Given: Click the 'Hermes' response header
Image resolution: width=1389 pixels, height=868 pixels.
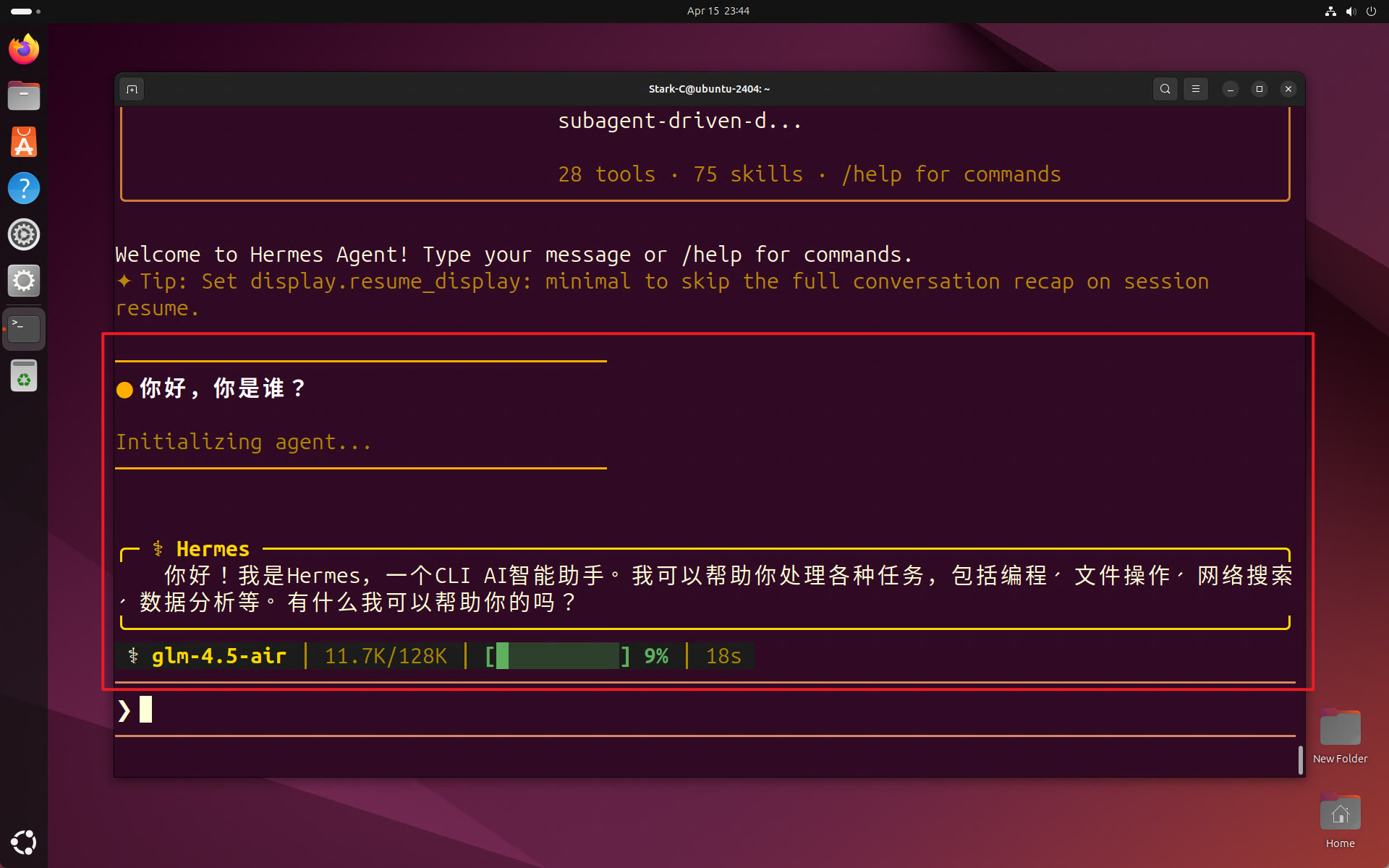Looking at the screenshot, I should pos(213,549).
